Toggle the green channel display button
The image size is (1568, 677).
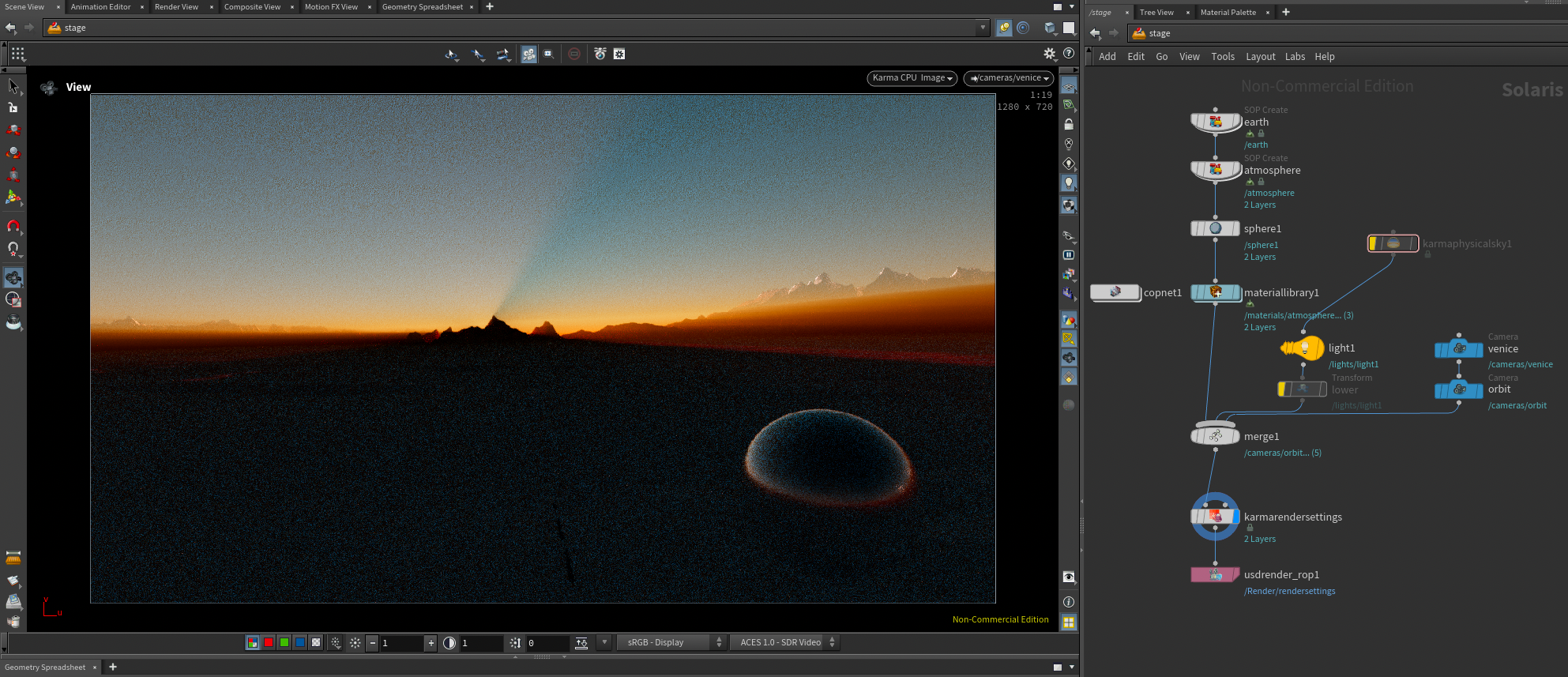coord(284,643)
